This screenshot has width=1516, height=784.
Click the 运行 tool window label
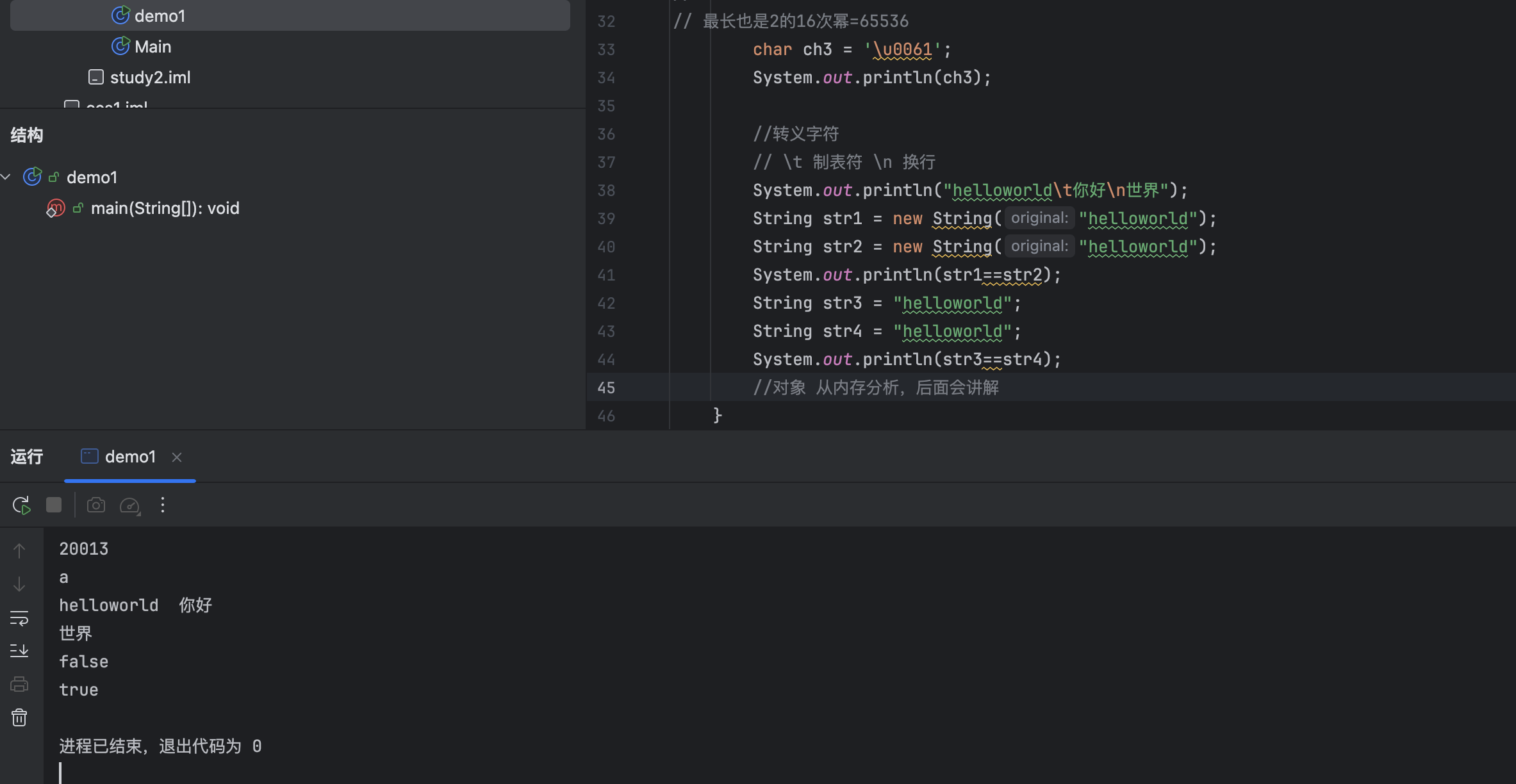pyautogui.click(x=27, y=457)
